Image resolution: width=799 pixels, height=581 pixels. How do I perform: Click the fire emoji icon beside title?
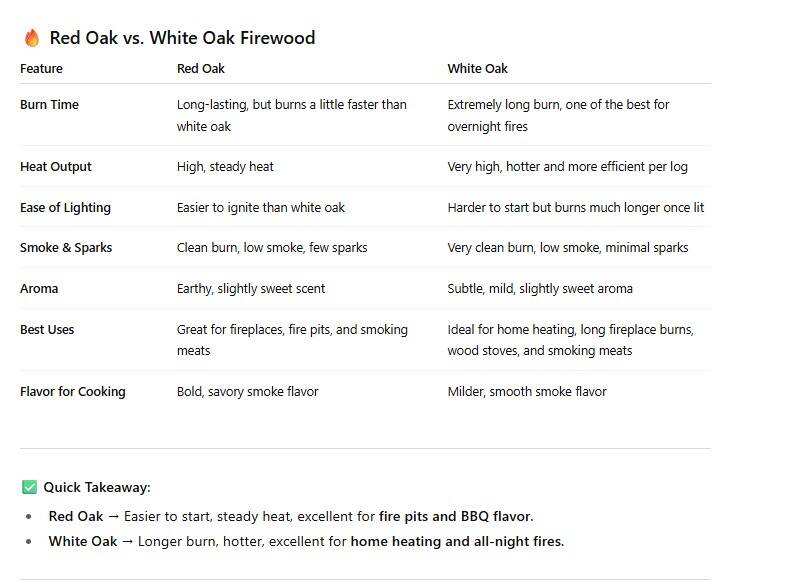[x=32, y=38]
